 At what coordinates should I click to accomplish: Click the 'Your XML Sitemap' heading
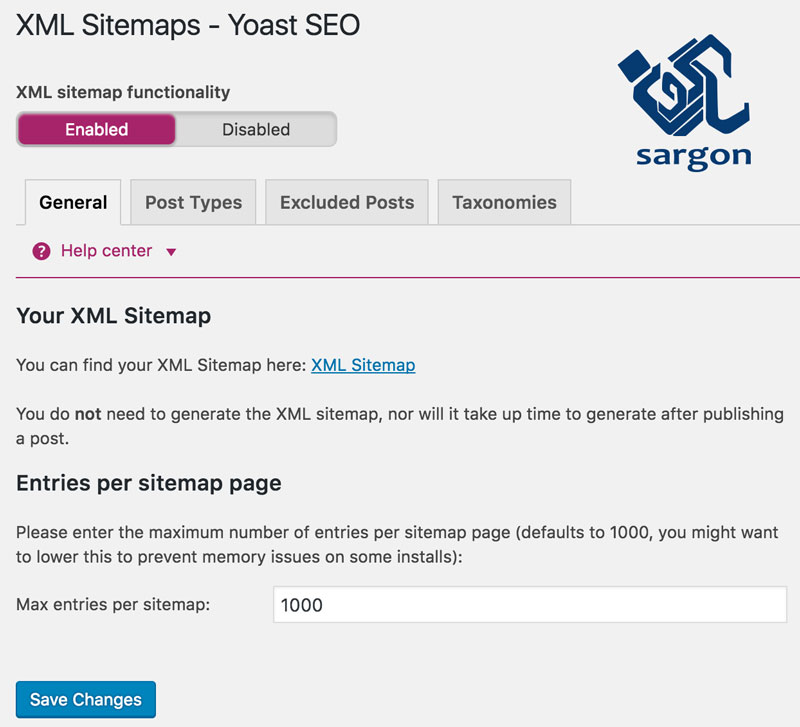click(x=113, y=316)
